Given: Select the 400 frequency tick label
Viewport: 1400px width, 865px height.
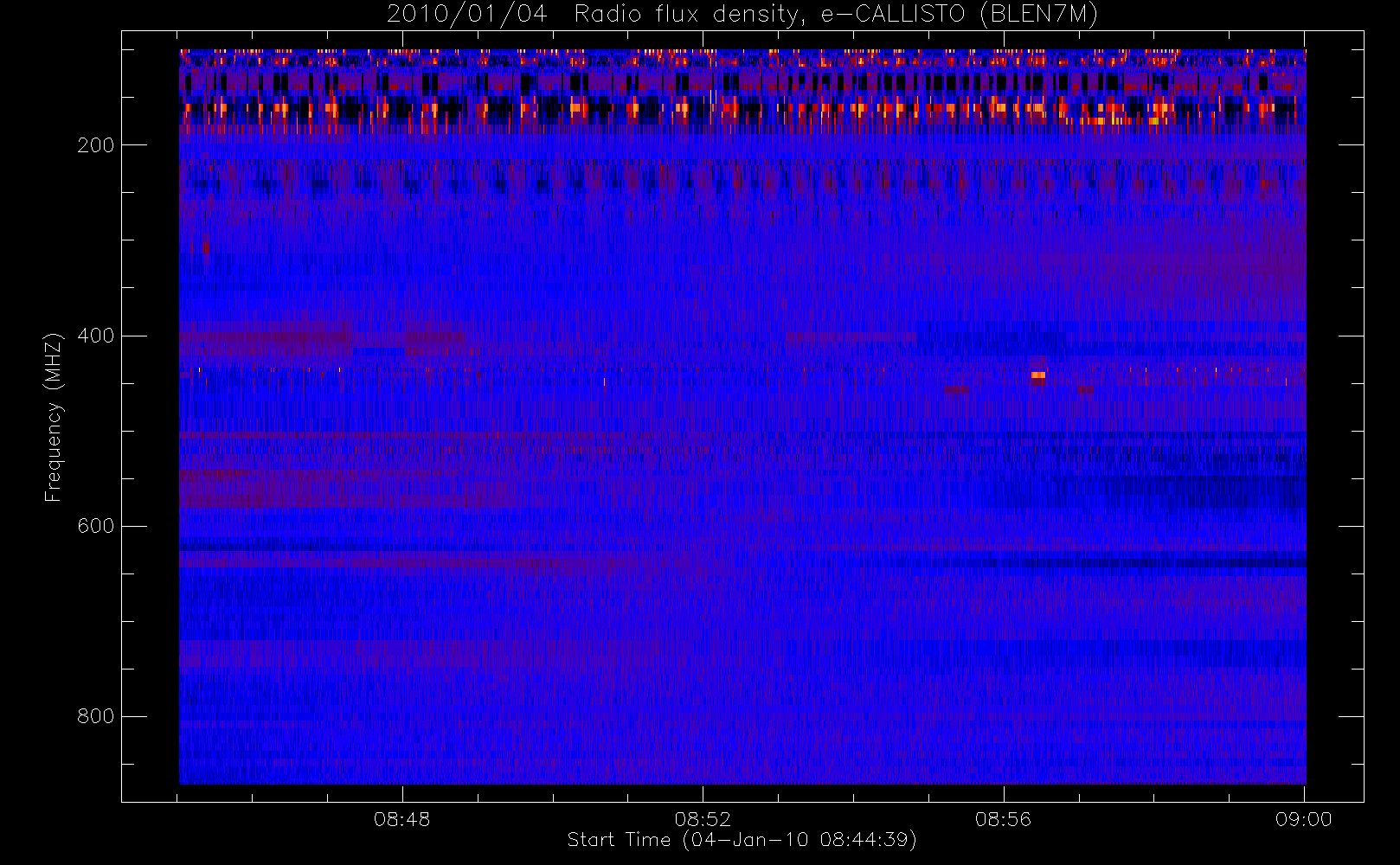Looking at the screenshot, I should (x=95, y=336).
